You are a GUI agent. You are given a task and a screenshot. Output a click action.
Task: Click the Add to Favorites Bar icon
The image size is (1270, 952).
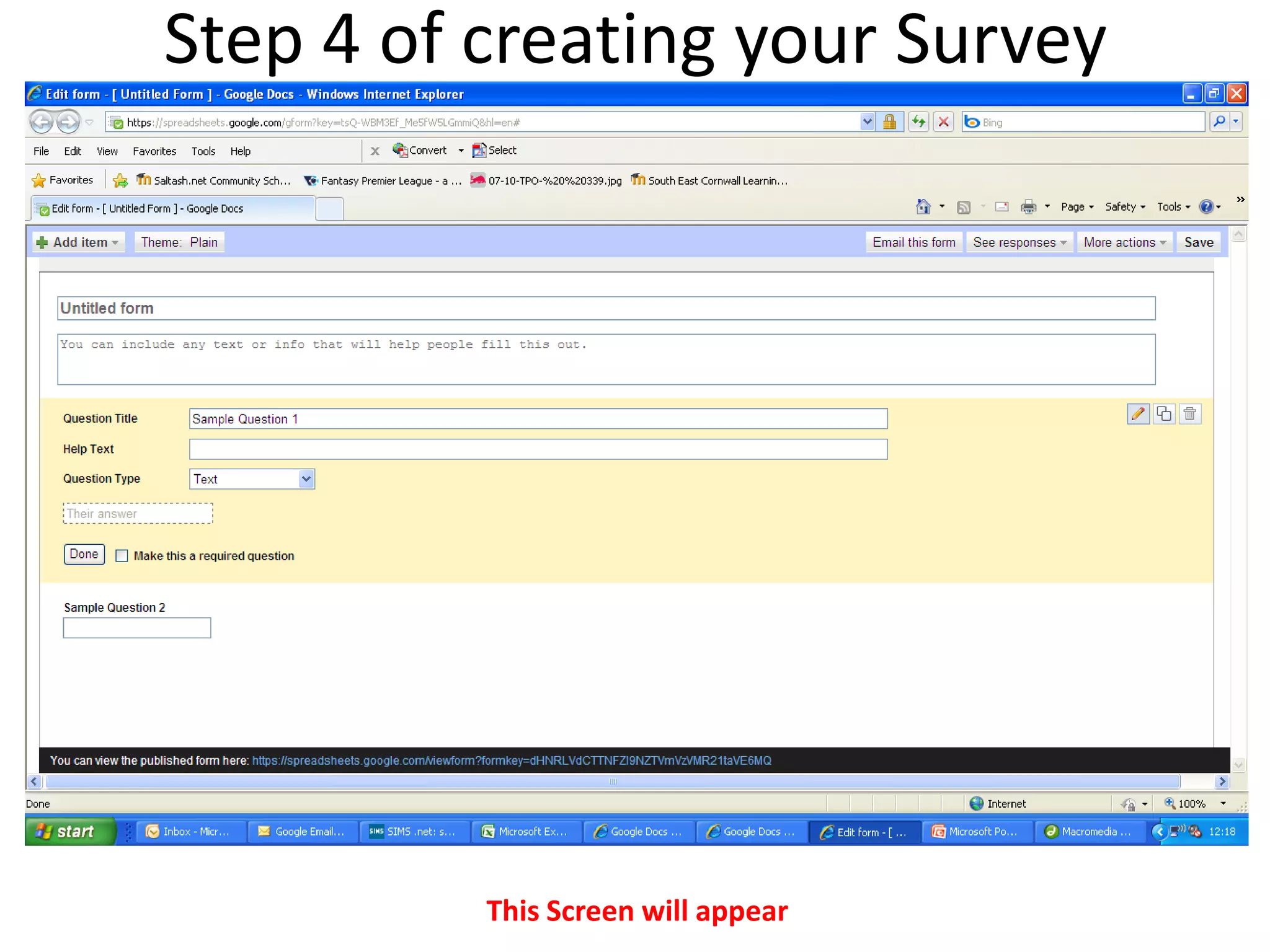tap(120, 180)
